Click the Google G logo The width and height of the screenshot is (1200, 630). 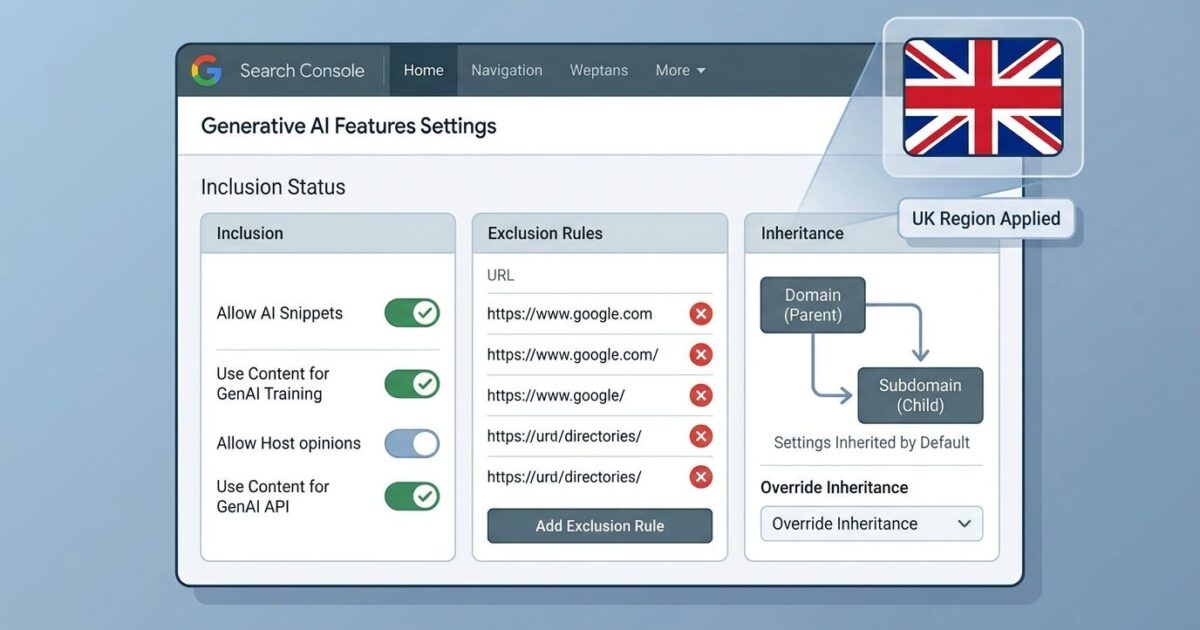tap(206, 70)
